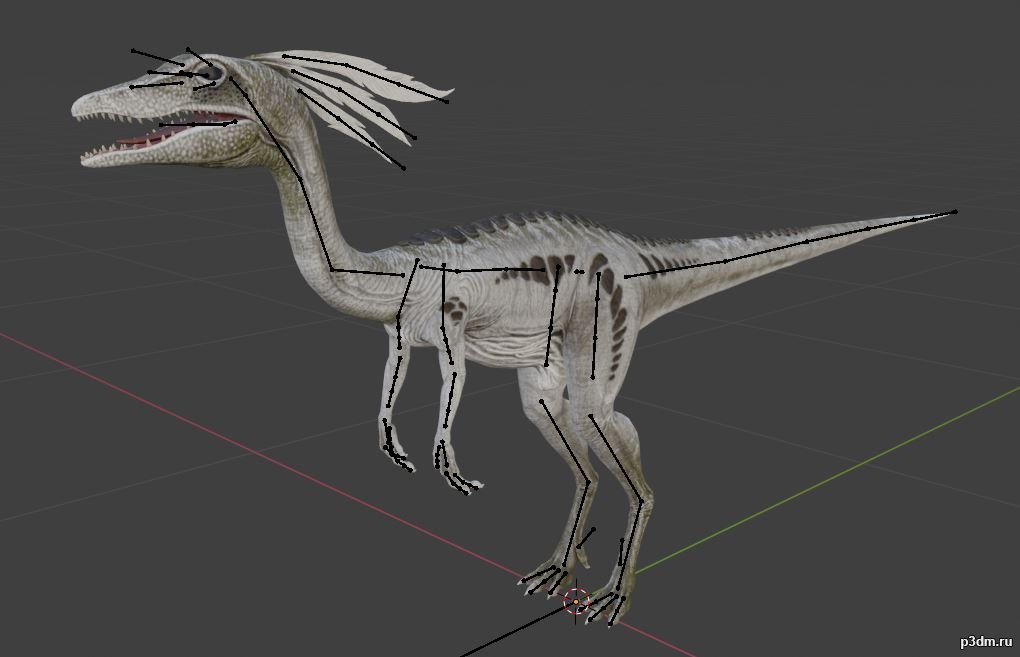Image resolution: width=1020 pixels, height=657 pixels.
Task: Select the forearm bone of the front-most arm
Action: 448,410
